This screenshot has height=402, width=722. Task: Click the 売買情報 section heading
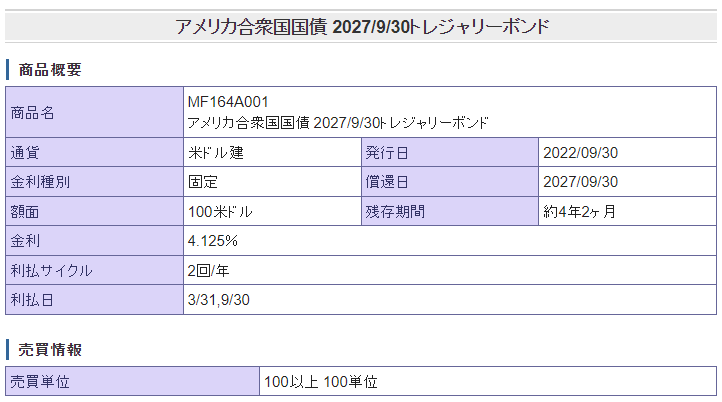point(50,349)
